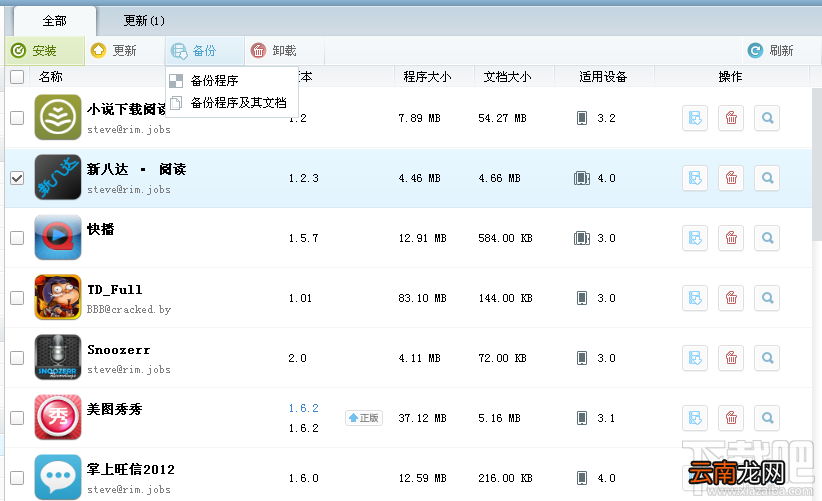Image resolution: width=822 pixels, height=501 pixels.
Task: Uninstall 新八达 阅读 via trash icon
Action: (731, 178)
